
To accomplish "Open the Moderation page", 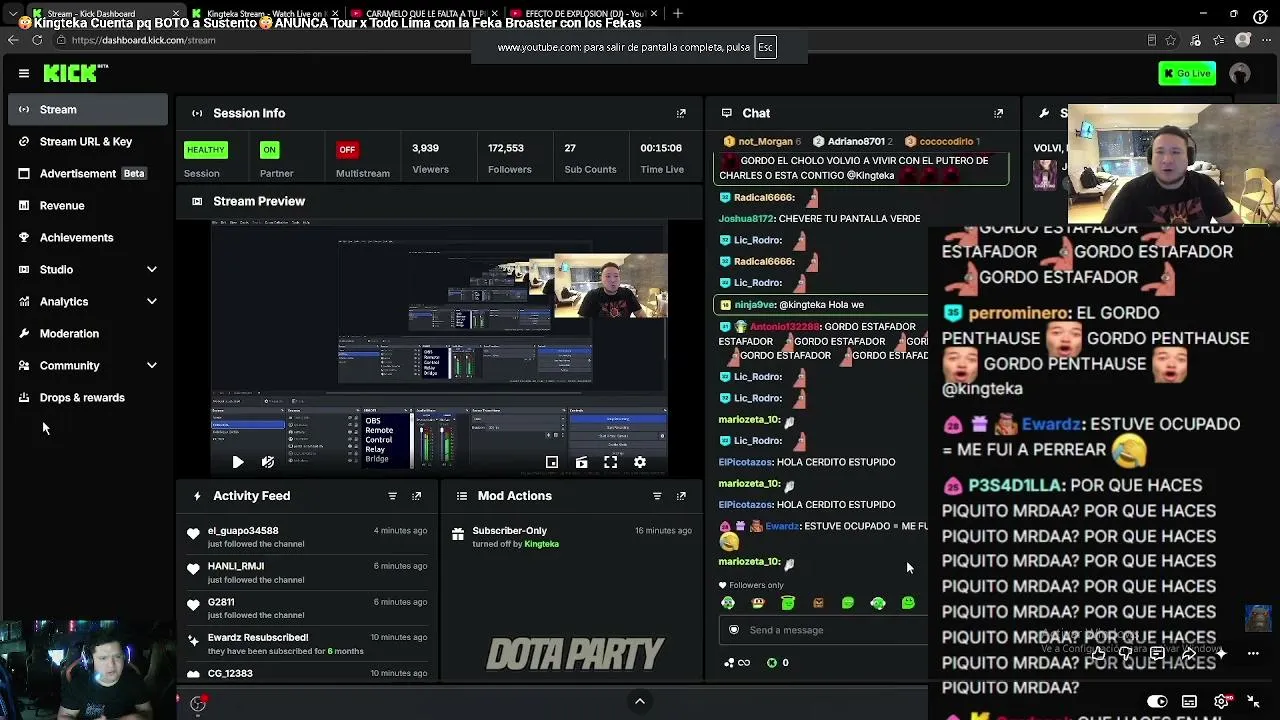I will pyautogui.click(x=88, y=334).
